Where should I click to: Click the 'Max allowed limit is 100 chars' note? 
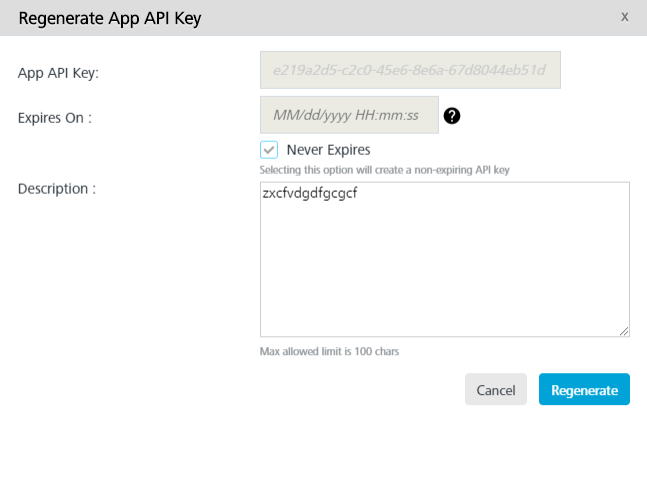click(329, 351)
